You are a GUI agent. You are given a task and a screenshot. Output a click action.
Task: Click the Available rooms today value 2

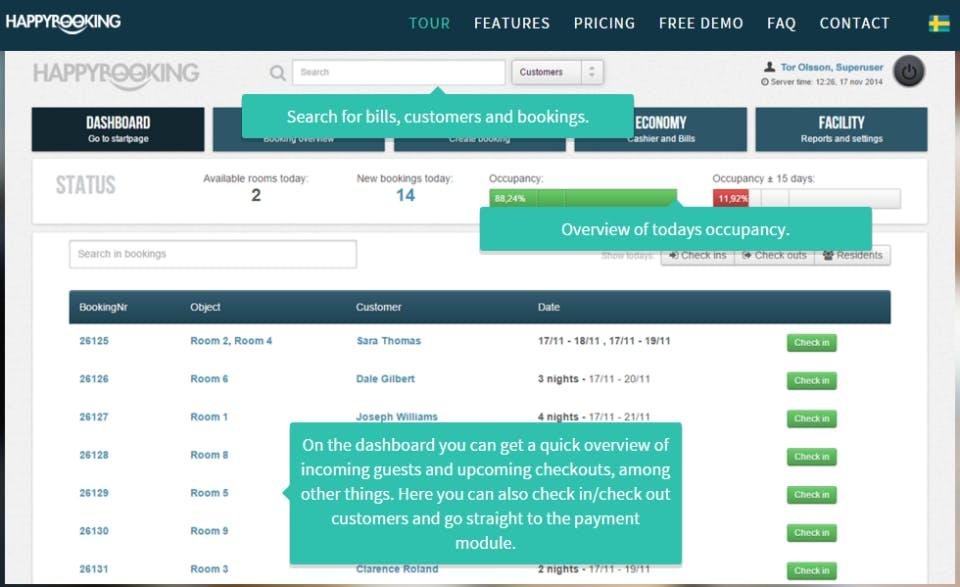pos(256,195)
